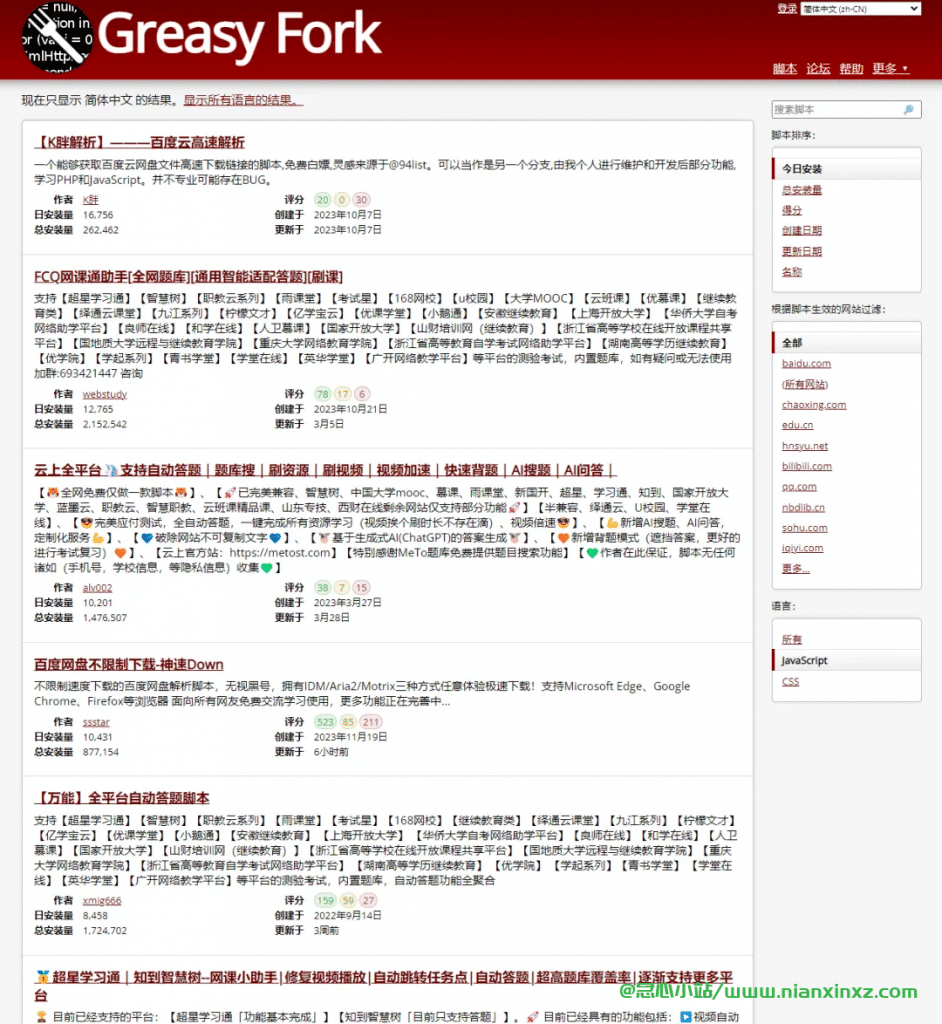This screenshot has height=1024, width=942.
Task: Click the creation date 2022年9月14日
Action: 348,916
